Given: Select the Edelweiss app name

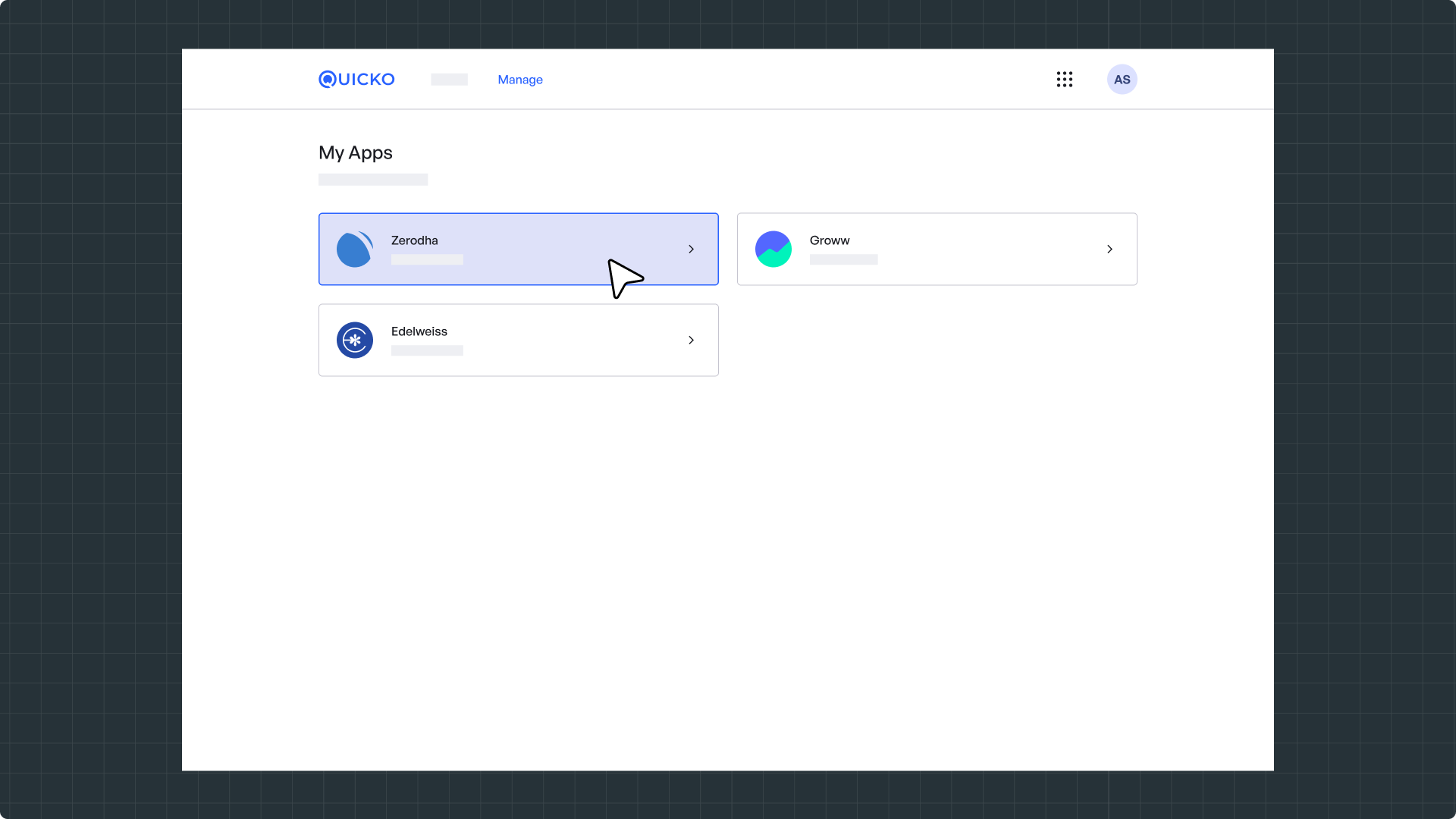Looking at the screenshot, I should (419, 331).
